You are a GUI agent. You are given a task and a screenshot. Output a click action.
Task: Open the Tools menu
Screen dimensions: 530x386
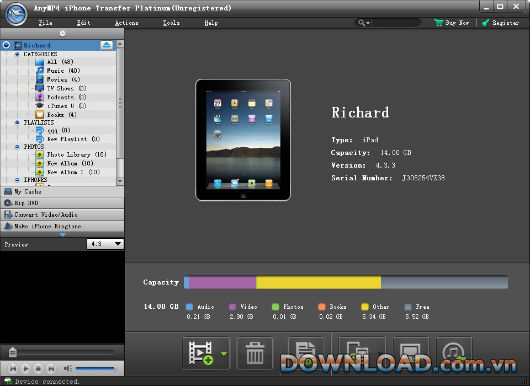pyautogui.click(x=171, y=23)
